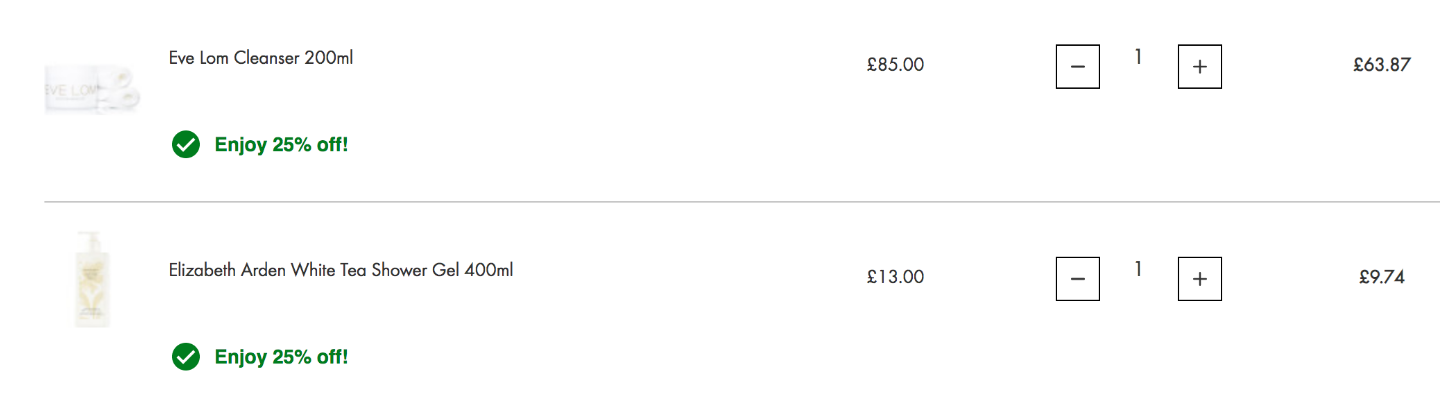Increase quantity of Elizabeth Arden Shower Gel

[x=1200, y=279]
